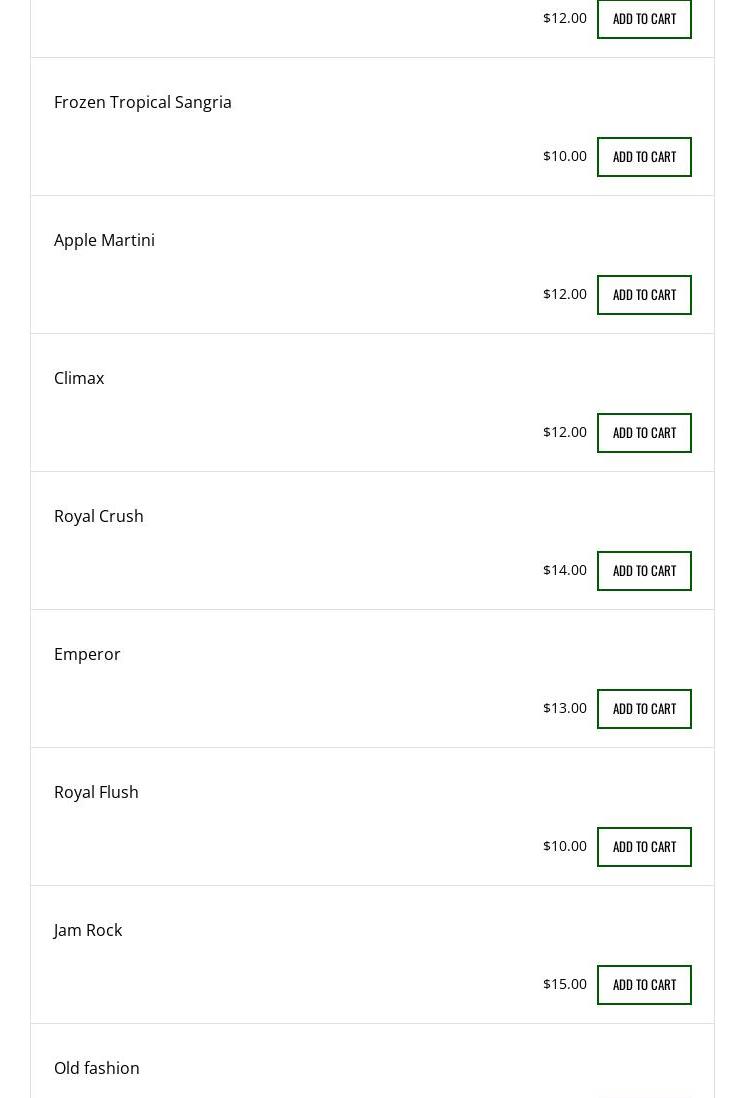Add Frozen Tropical Sangria to cart
This screenshot has height=1098, width=745.
pos(644,157)
